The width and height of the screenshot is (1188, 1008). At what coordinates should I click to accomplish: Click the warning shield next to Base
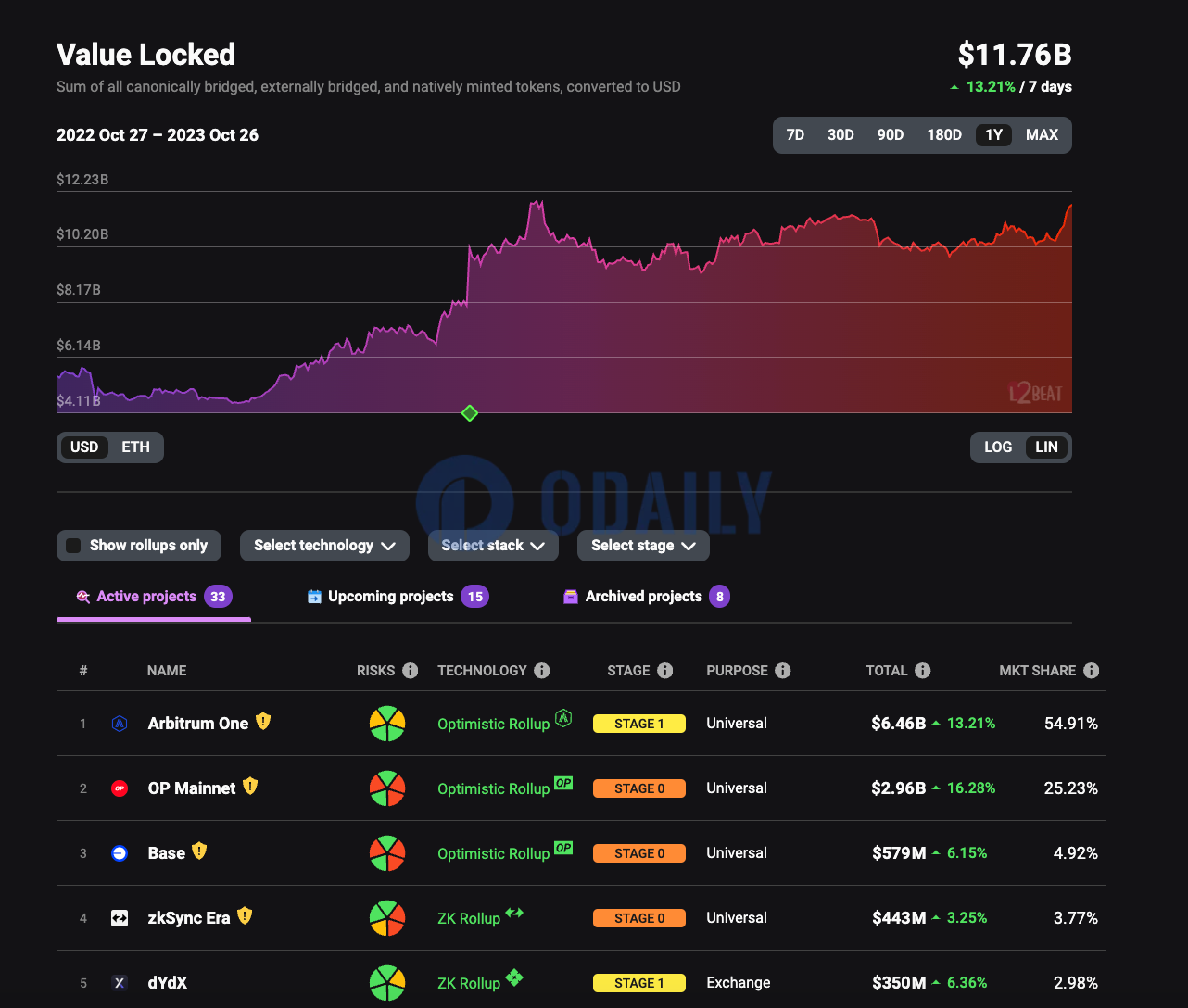pyautogui.click(x=199, y=850)
